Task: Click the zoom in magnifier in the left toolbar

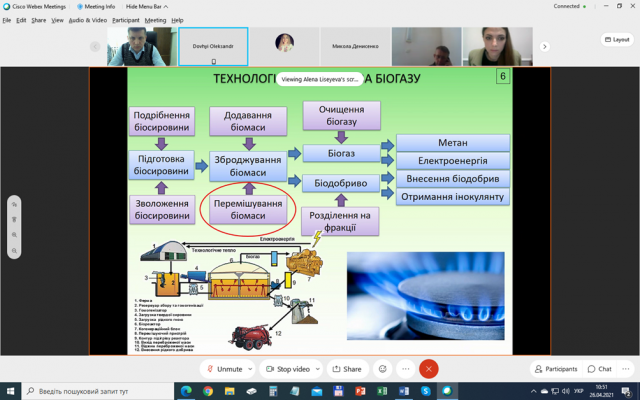Action: pyautogui.click(x=14, y=235)
